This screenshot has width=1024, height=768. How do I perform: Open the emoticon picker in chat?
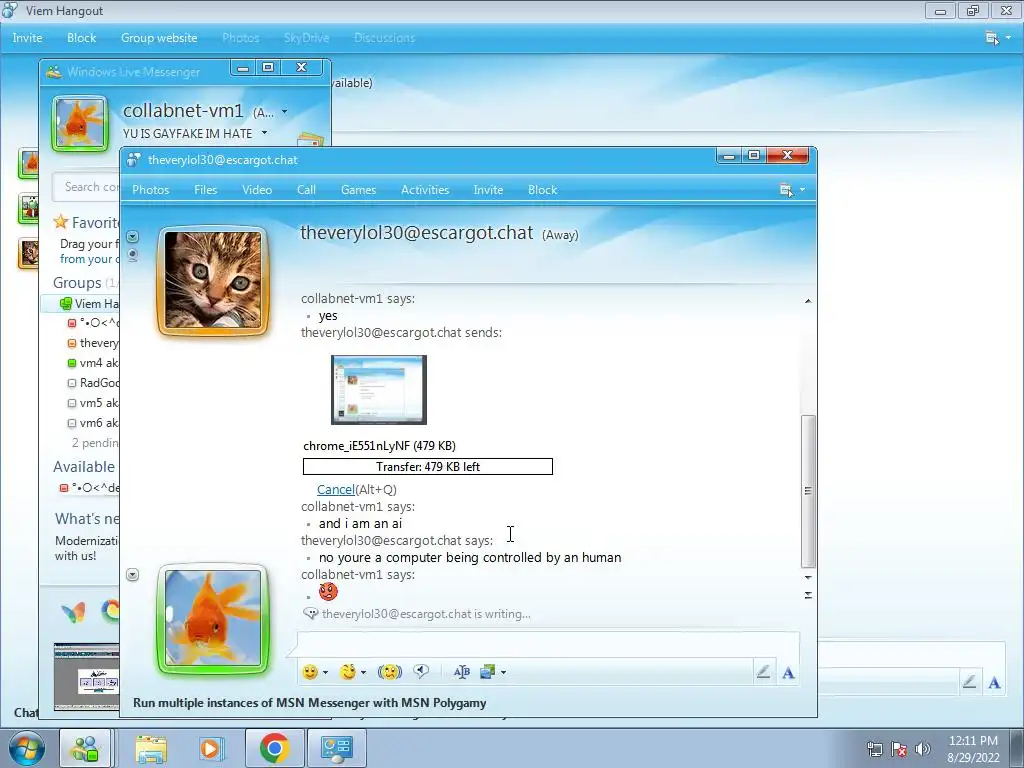coord(310,672)
